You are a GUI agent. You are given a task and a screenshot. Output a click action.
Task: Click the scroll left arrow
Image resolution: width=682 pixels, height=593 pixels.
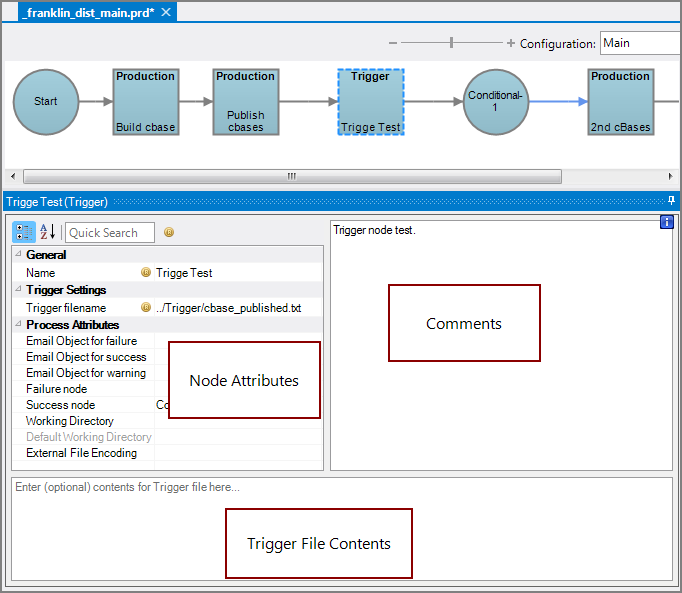[13, 176]
